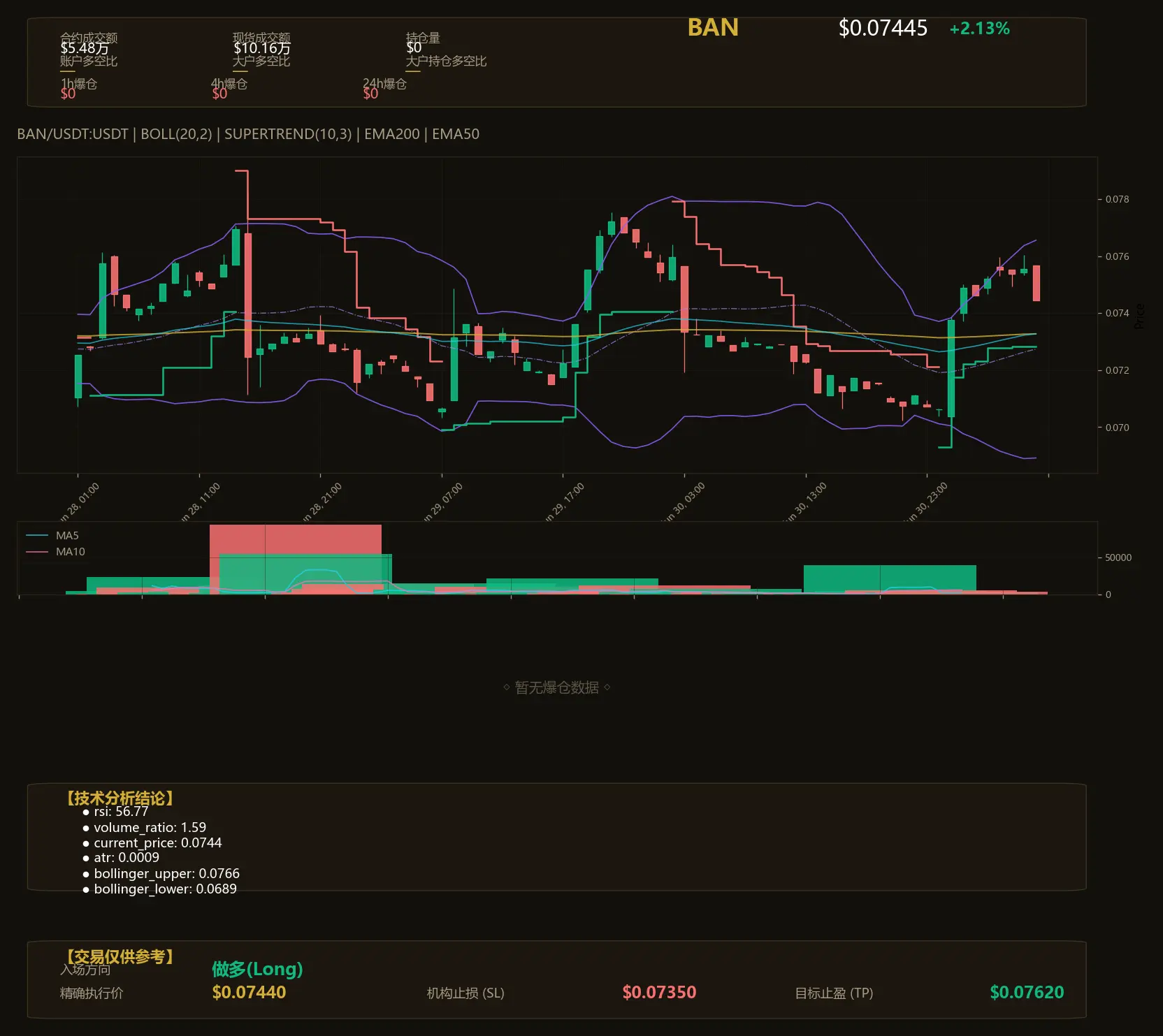
Task: Click the large red volume bar
Action: point(296,539)
